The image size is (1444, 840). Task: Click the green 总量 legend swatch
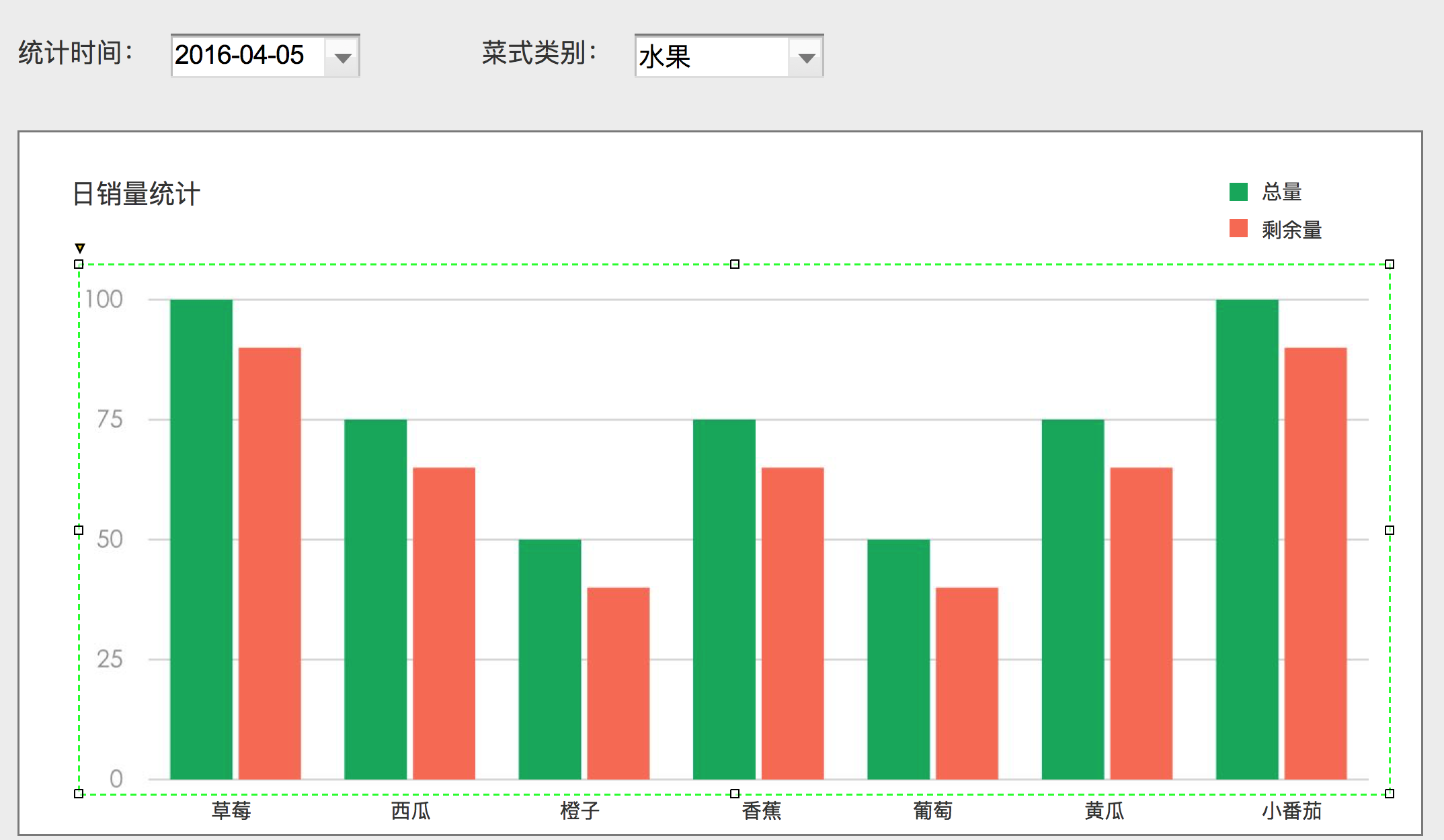(1238, 192)
